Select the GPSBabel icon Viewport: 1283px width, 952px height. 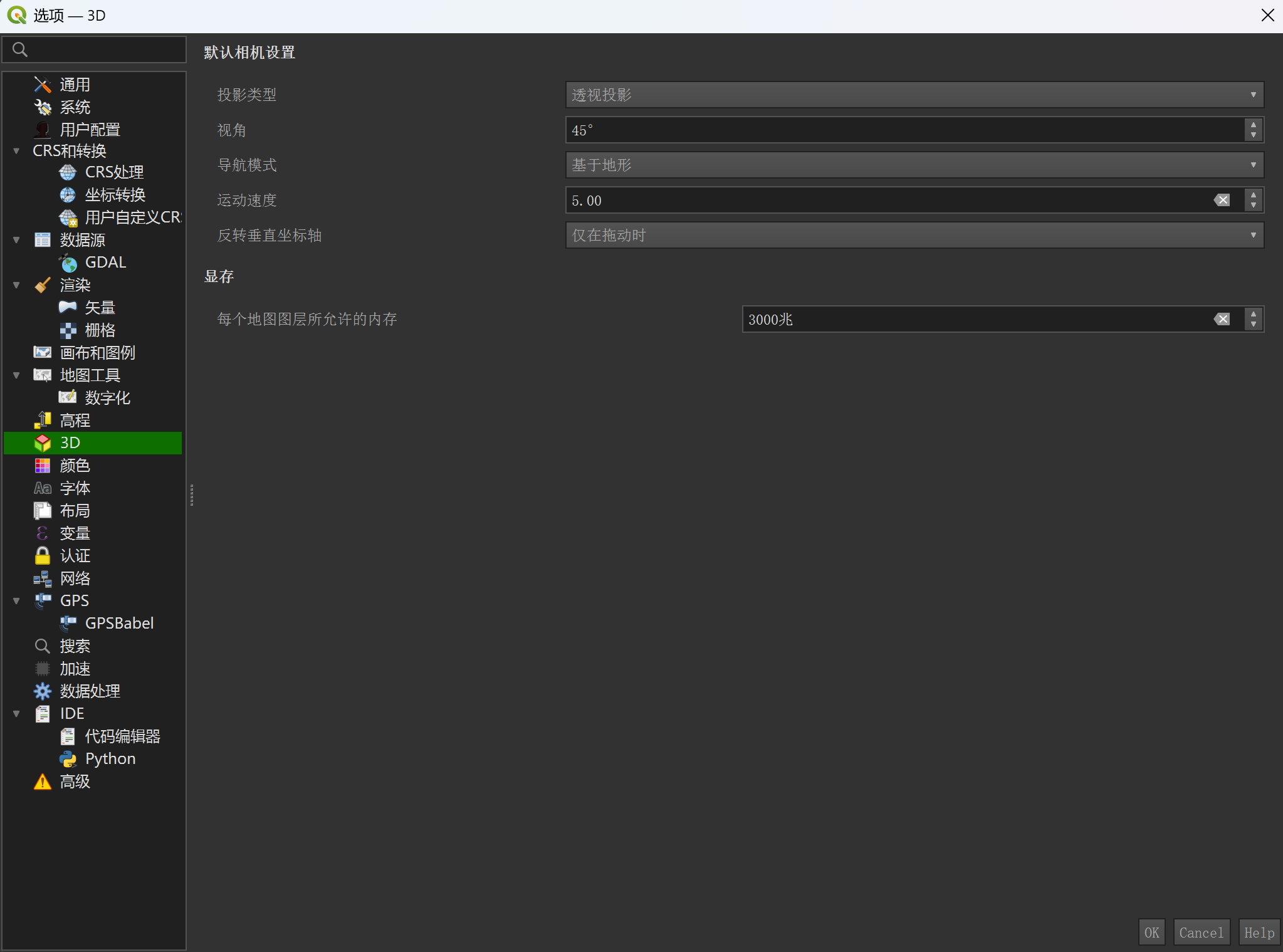pos(68,624)
